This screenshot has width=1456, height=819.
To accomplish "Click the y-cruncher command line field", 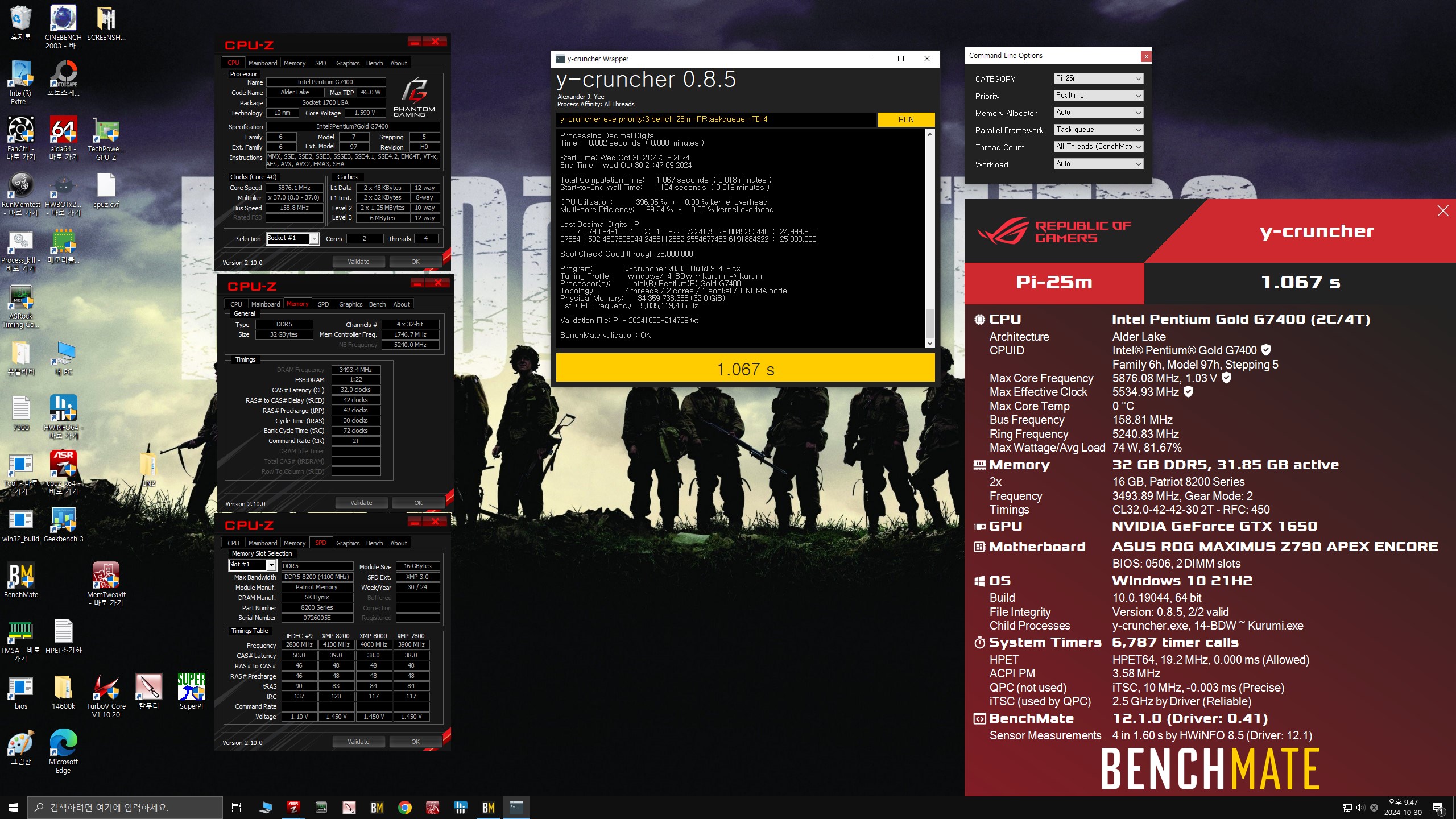I will pyautogui.click(x=715, y=119).
